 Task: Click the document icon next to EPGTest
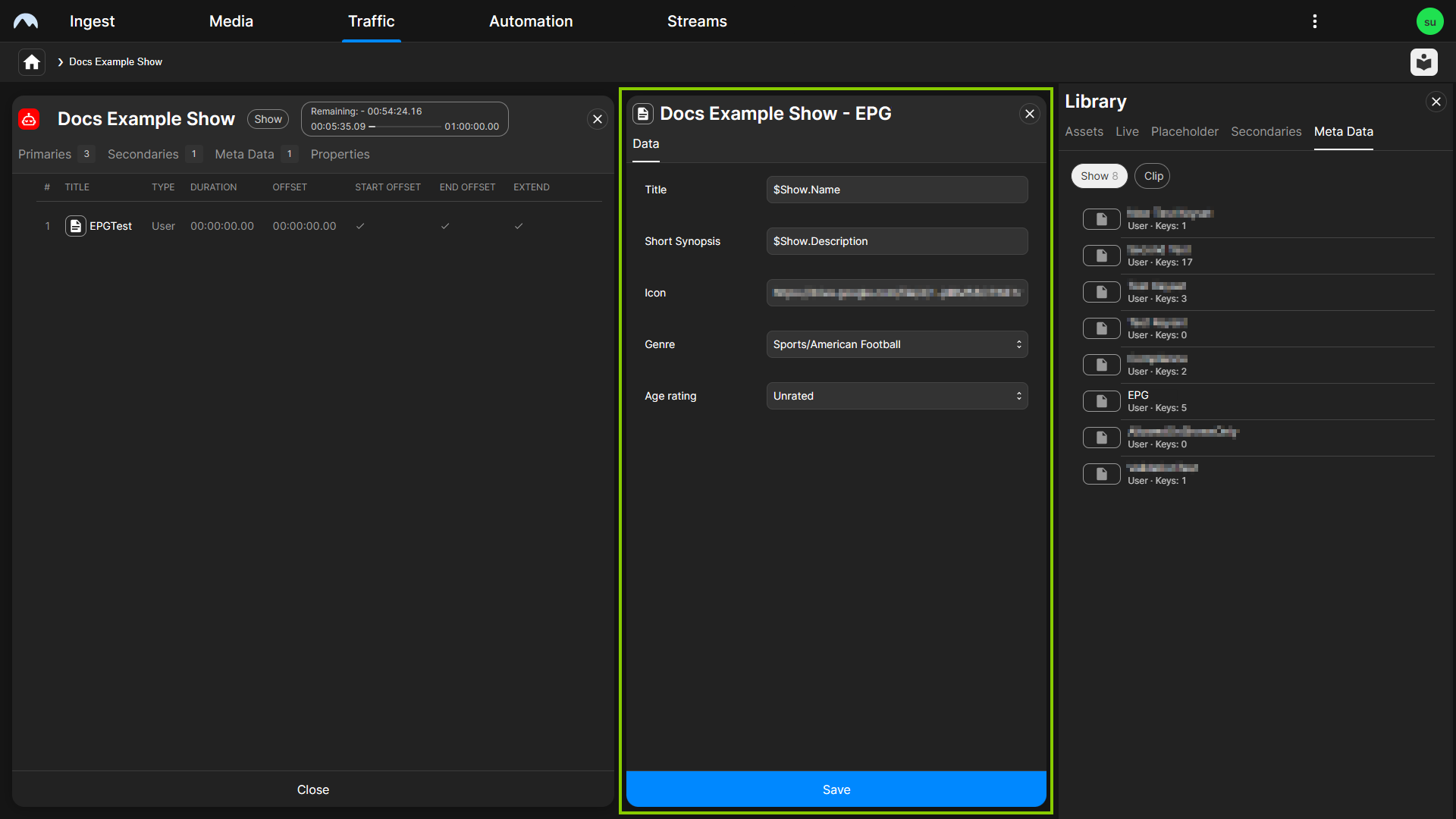pyautogui.click(x=75, y=225)
